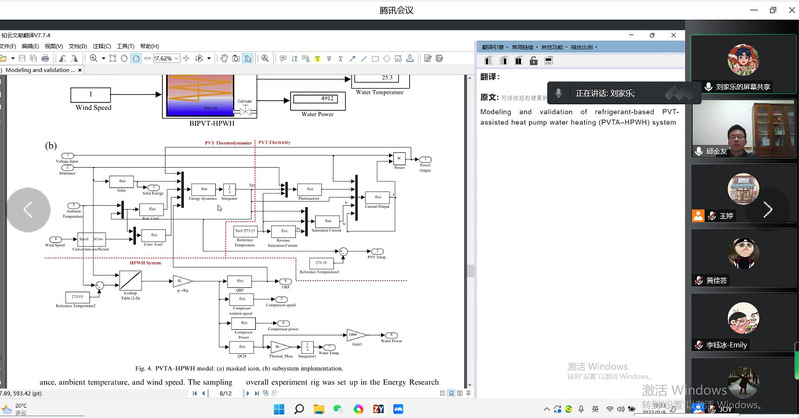Open the 文档(D) menu

77,46
